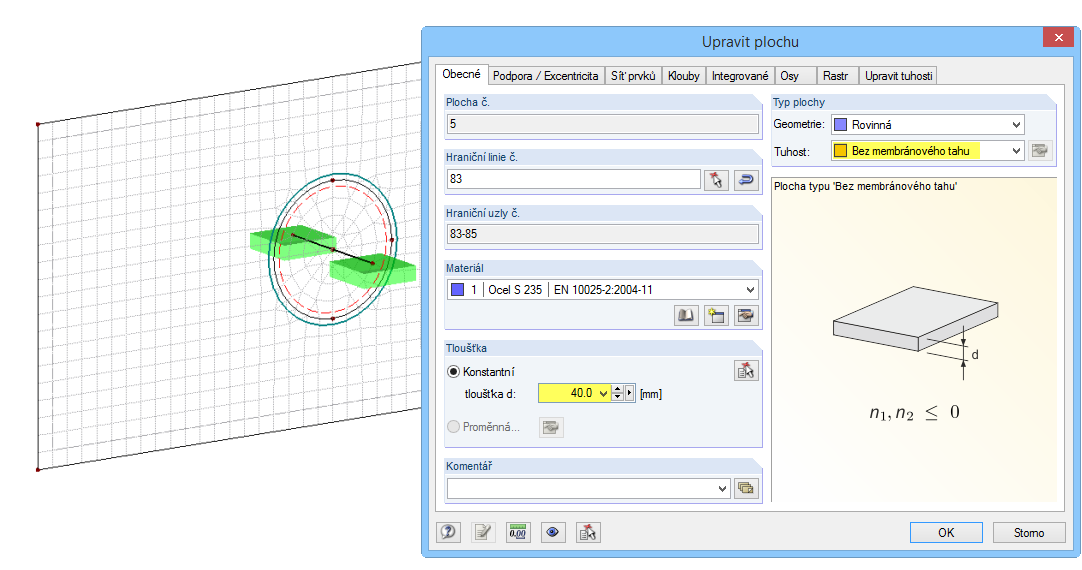Expand tloušťka d value dropdown
Image resolution: width=1082 pixels, height=570 pixels.
603,393
